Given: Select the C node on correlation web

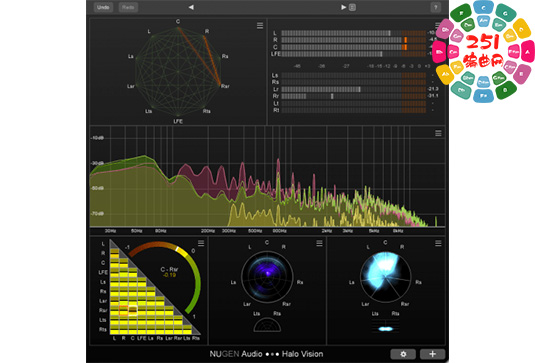Looking at the screenshot, I should coord(178,22).
